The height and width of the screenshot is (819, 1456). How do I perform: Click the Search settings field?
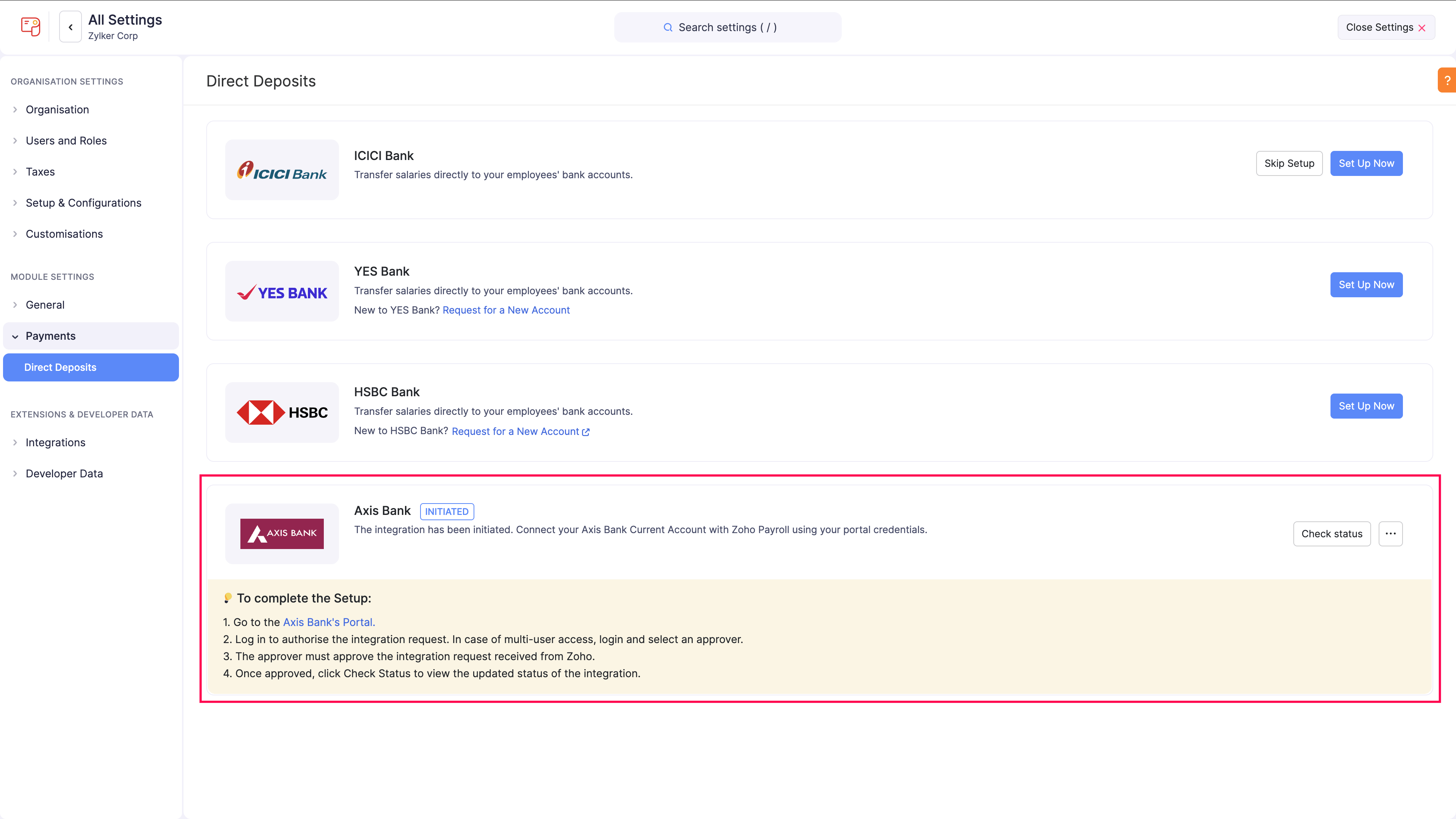[728, 27]
